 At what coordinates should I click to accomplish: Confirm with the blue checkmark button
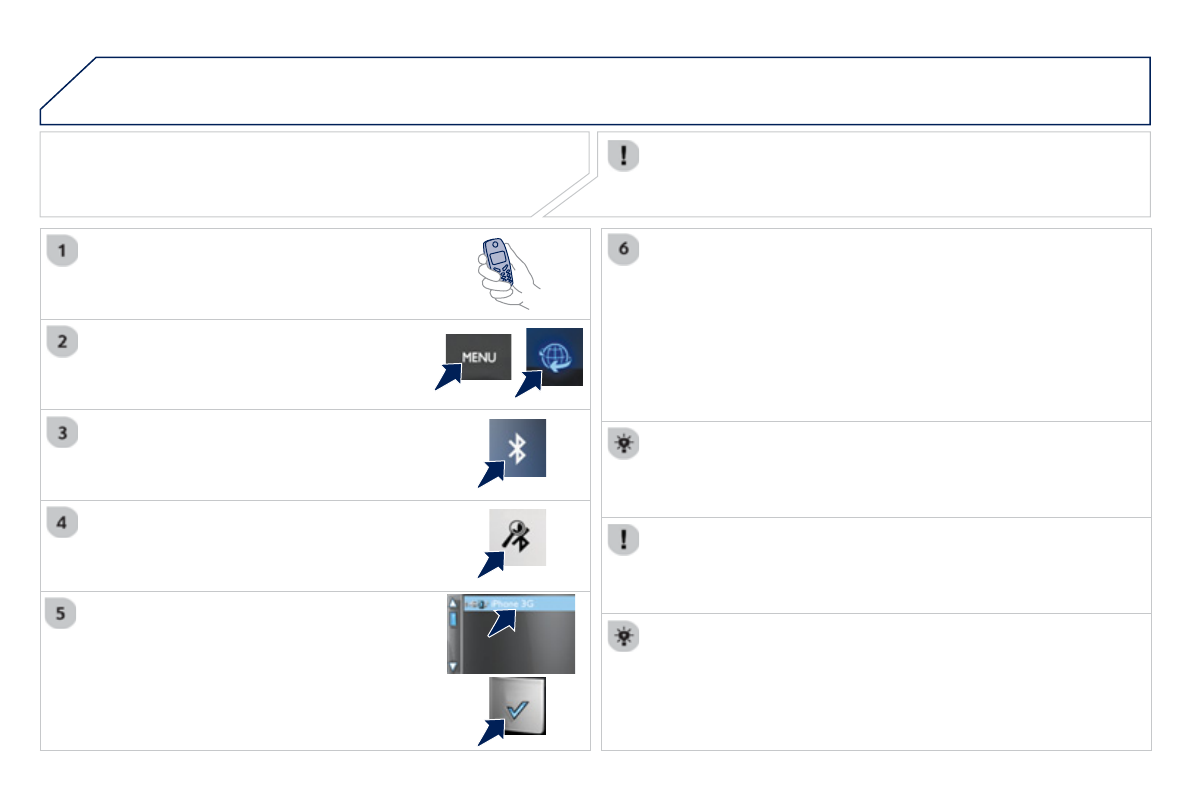point(518,707)
